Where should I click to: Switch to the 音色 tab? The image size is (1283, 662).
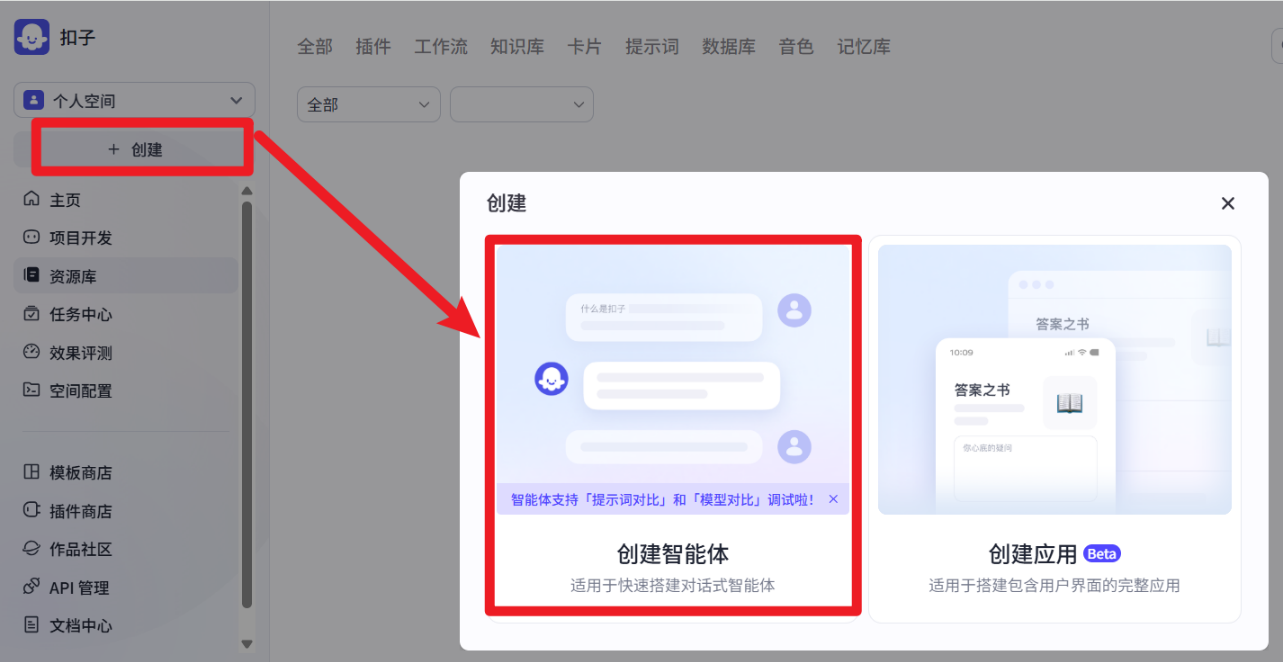(796, 46)
